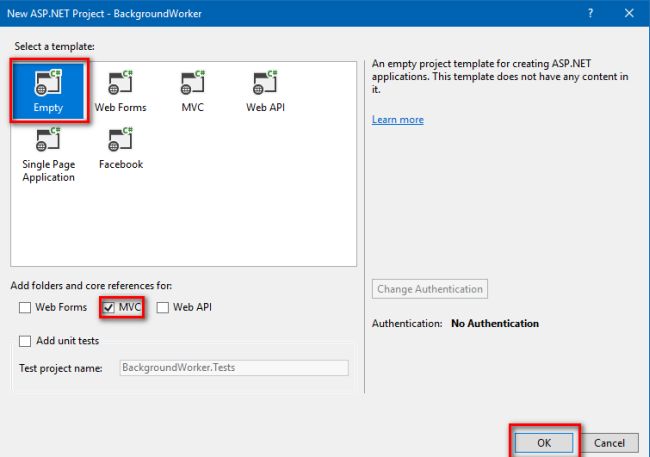Screen dimensions: 650x457
Task: Enable the Add unit tests checkbox
Action: [25, 341]
